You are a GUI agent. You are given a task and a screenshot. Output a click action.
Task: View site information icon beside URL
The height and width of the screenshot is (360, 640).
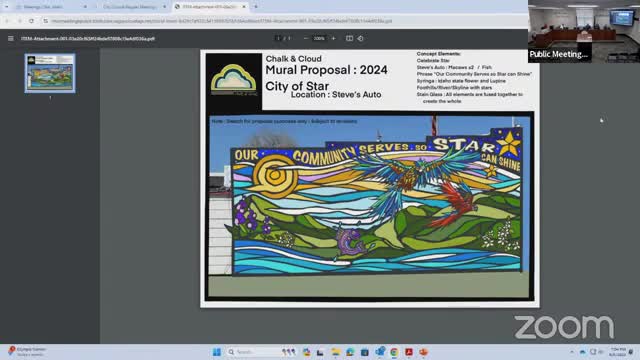(x=45, y=21)
